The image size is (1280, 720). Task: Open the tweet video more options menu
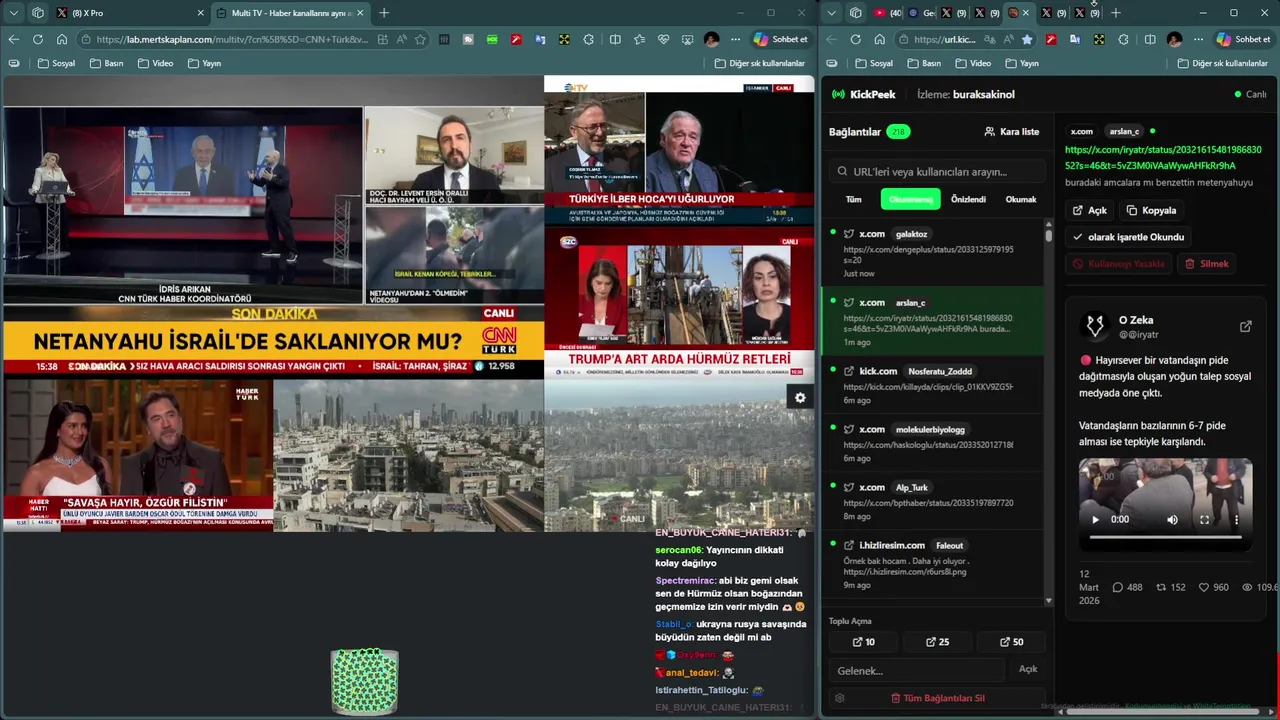(1236, 519)
